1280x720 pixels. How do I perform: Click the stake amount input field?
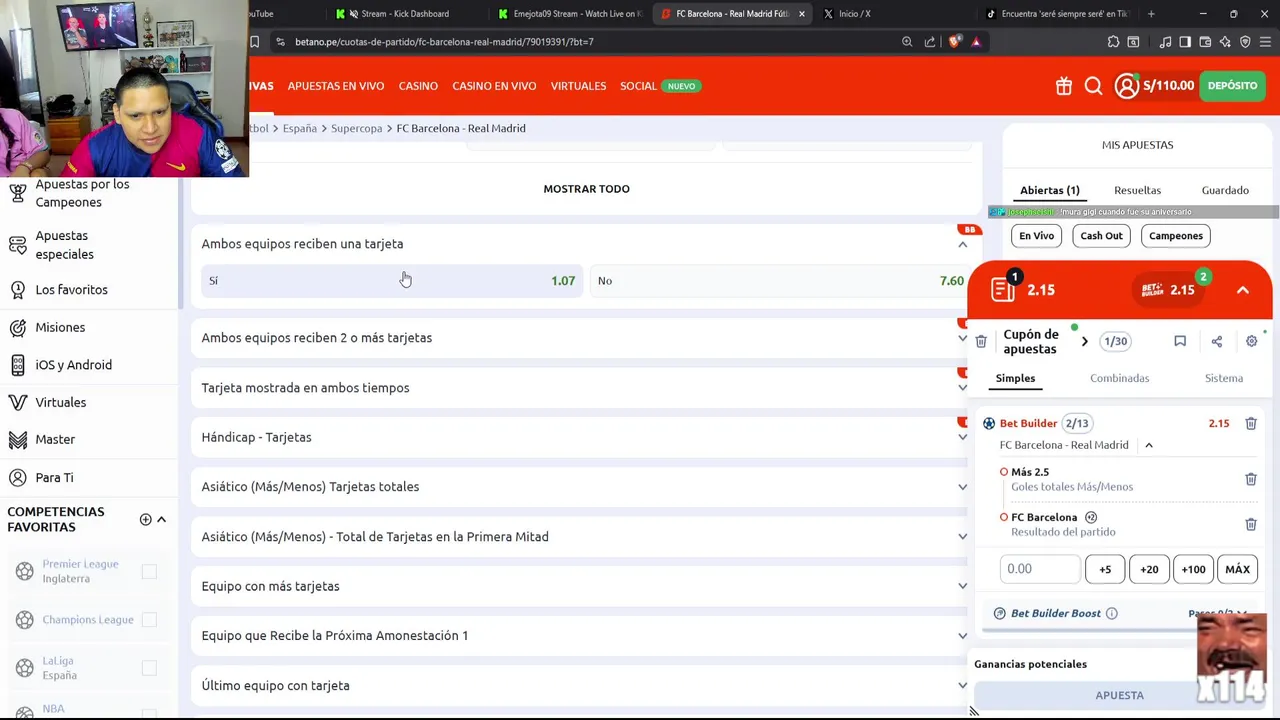[x=1040, y=569]
